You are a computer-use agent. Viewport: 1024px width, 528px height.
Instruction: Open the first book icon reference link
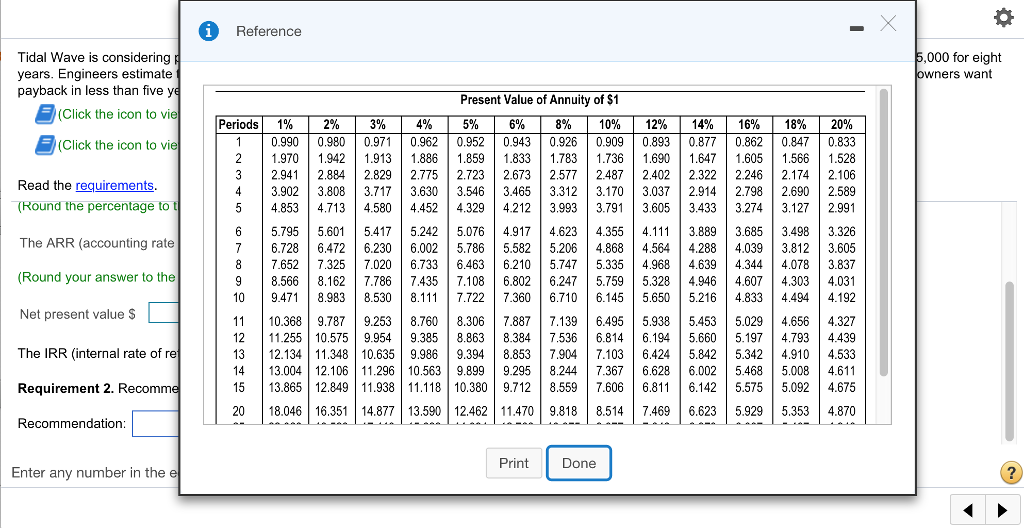[x=44, y=114]
